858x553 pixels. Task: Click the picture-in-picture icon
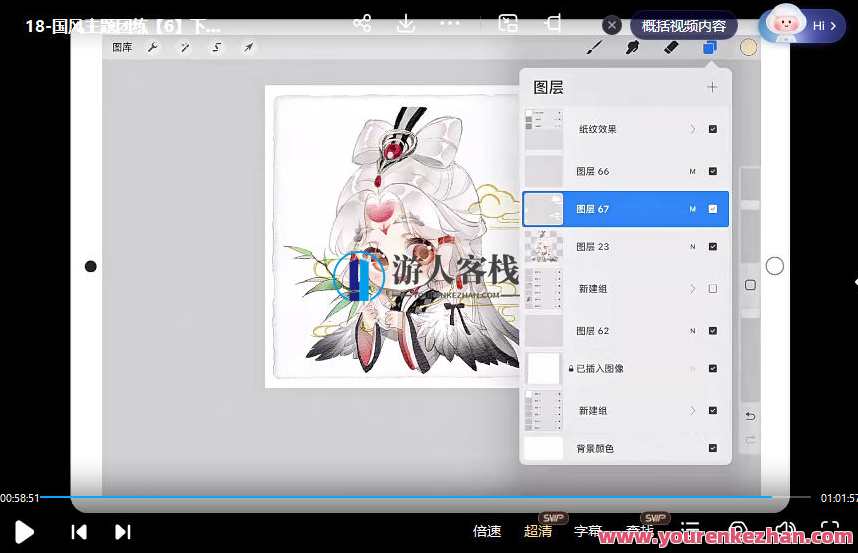(508, 23)
